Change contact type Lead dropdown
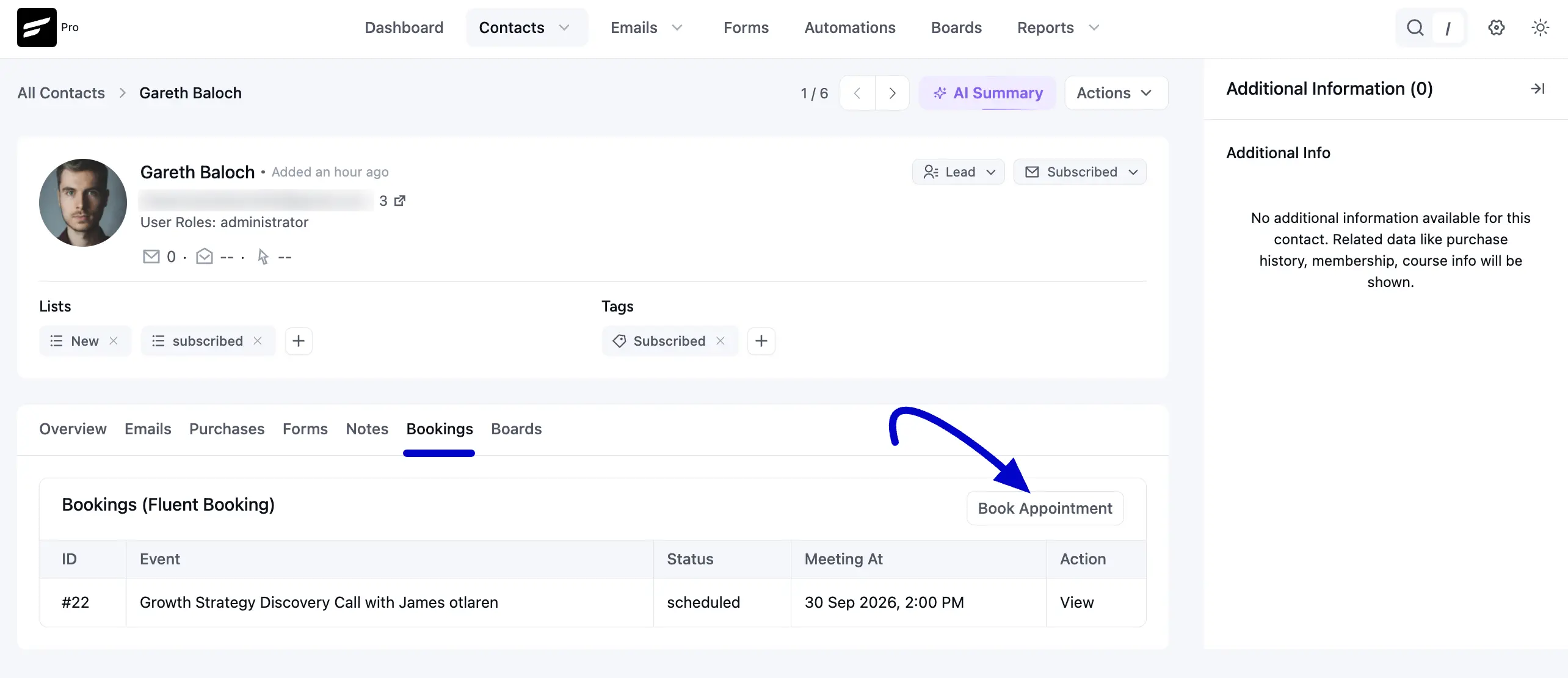This screenshot has width=1568, height=678. (958, 172)
